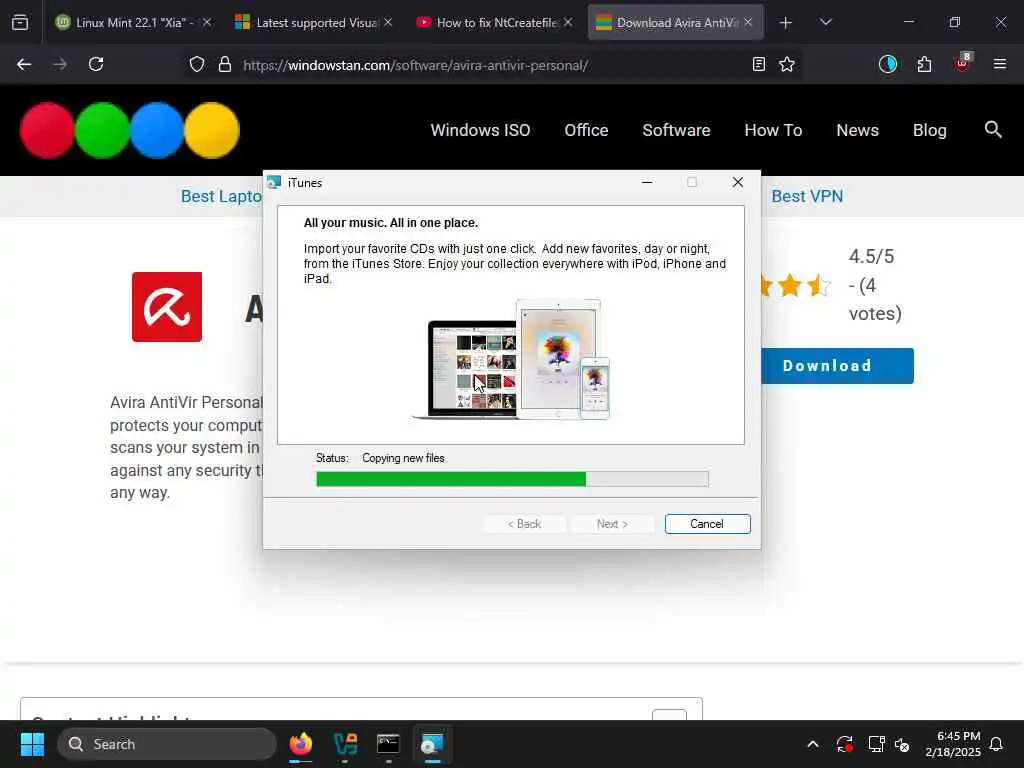Open the tracking protection shield icon
Image resolution: width=1024 pixels, height=768 pixels.
click(x=197, y=65)
